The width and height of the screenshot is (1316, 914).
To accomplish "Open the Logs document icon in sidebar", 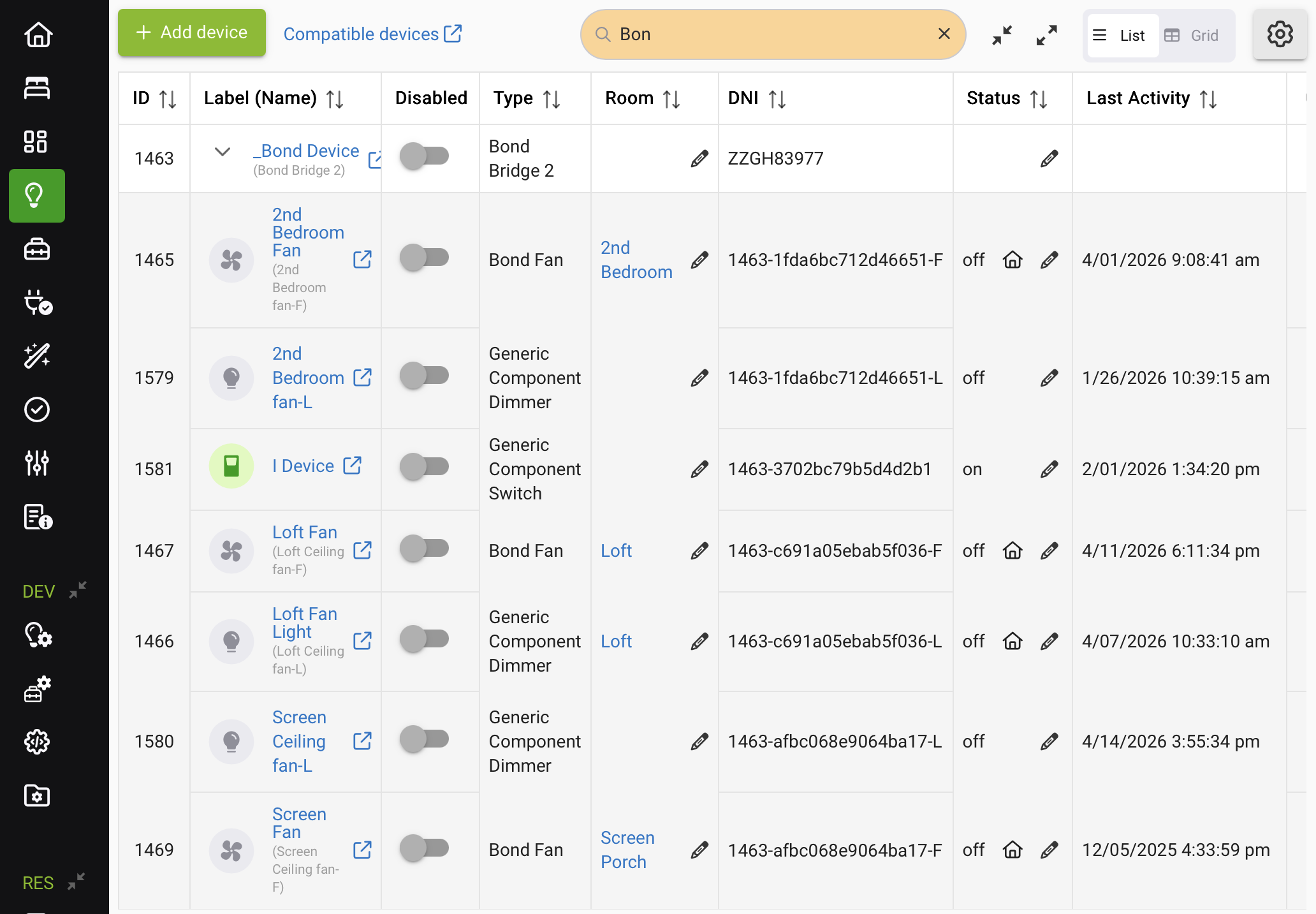I will [37, 517].
